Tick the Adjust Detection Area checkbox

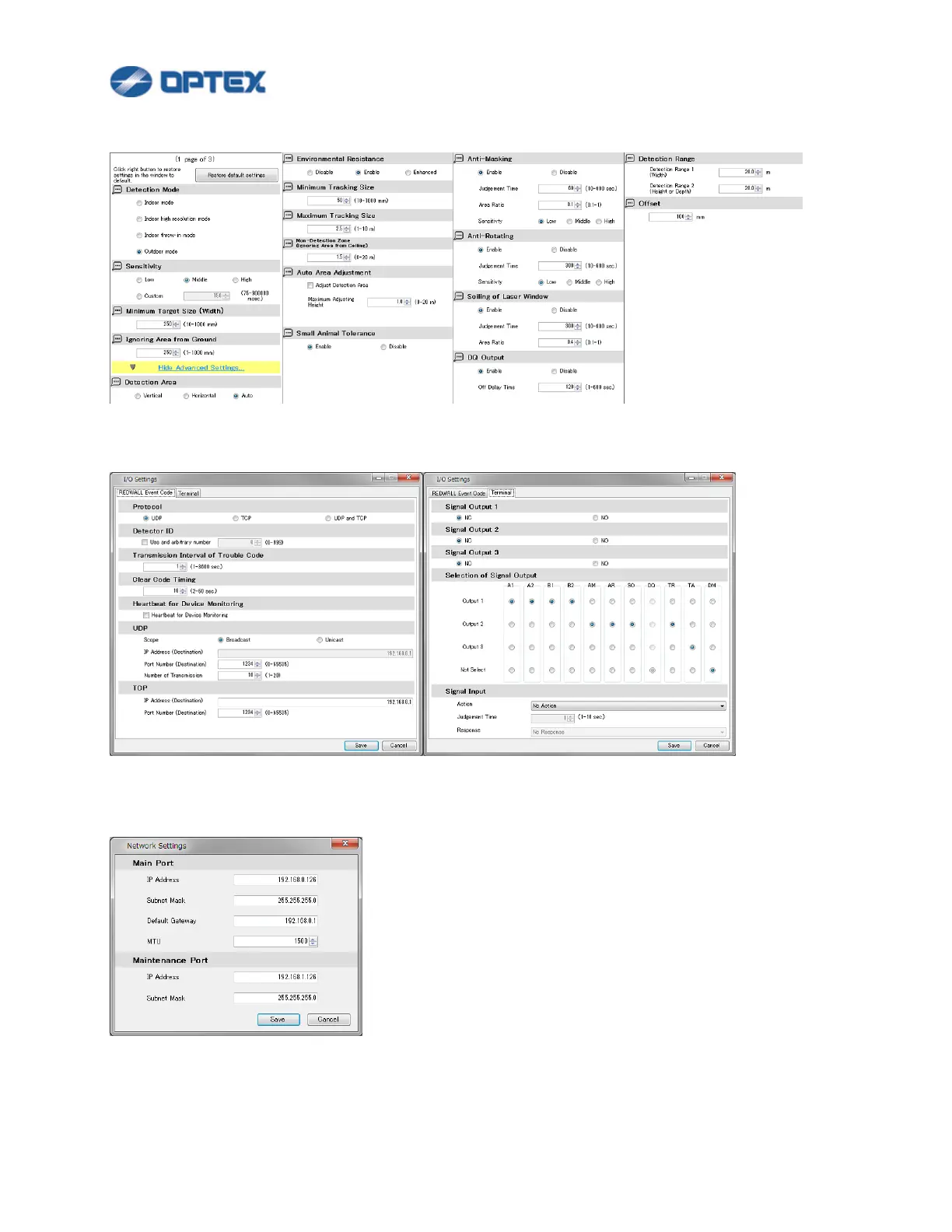[310, 285]
